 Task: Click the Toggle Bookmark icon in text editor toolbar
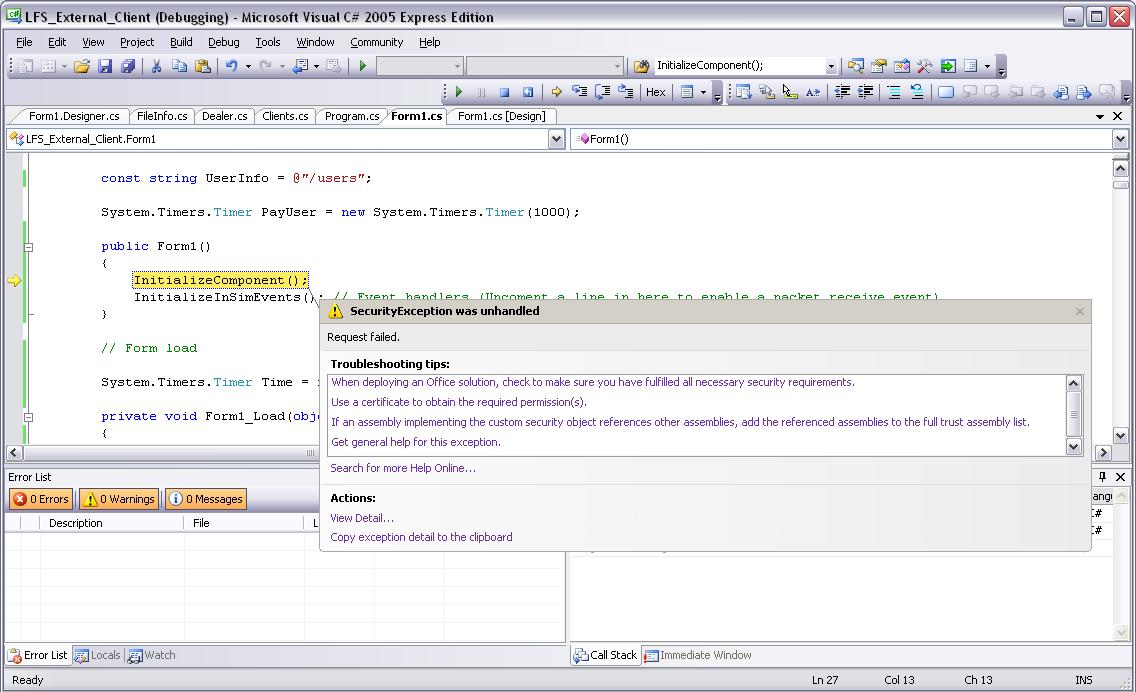click(946, 92)
